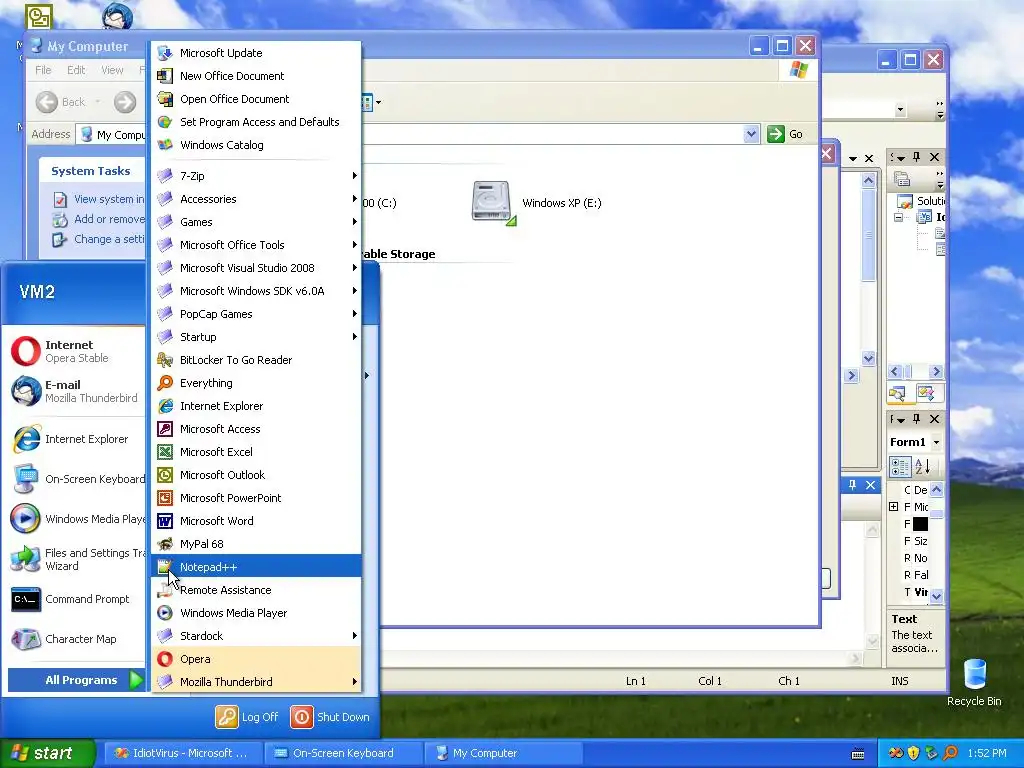Screen dimensions: 1024x768
Task: Open Internet Explorer in Start menu left pane
Action: point(76,439)
